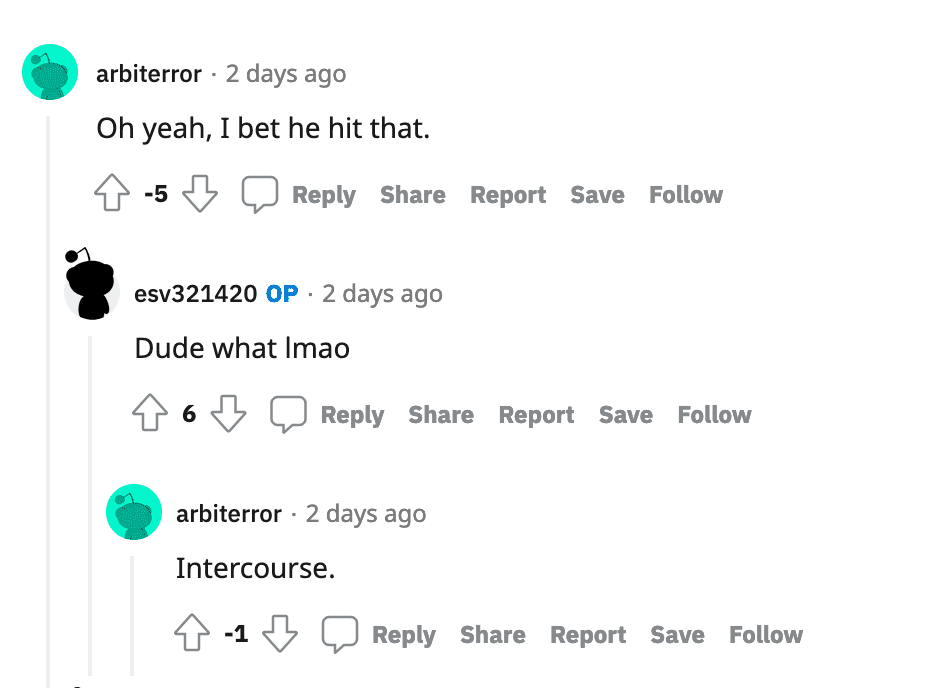
Task: Follow the "Intercourse." comment
Action: coord(765,635)
